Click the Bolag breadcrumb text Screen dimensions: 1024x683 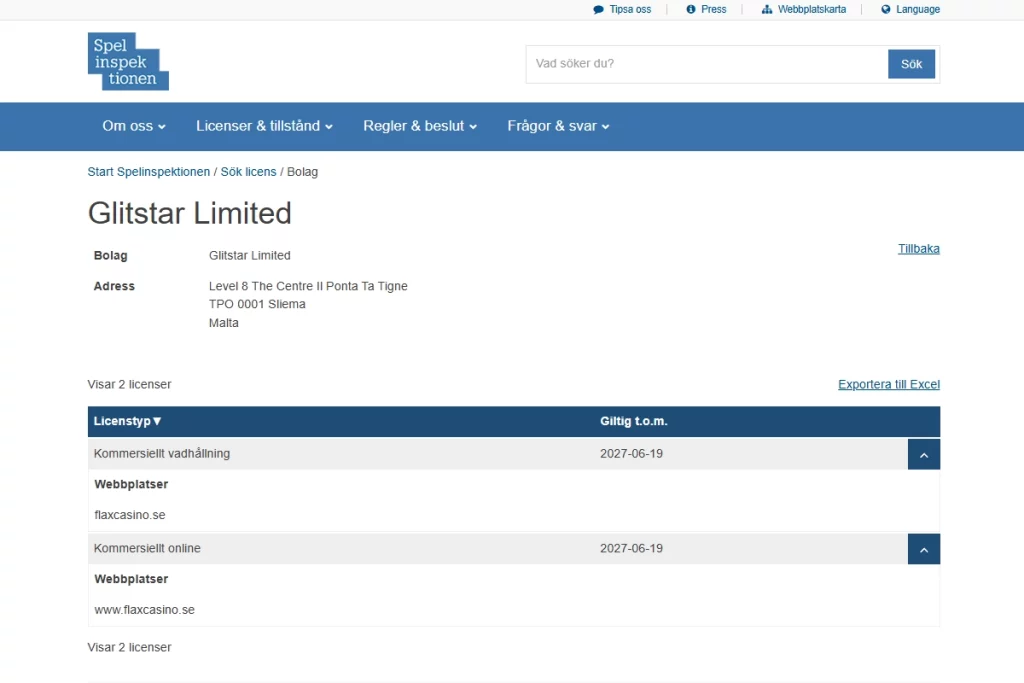pos(302,172)
